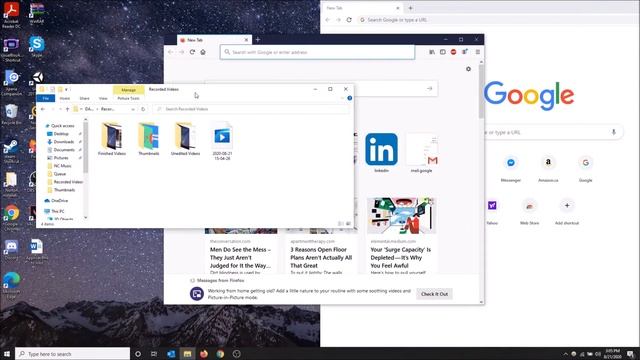The height and width of the screenshot is (360, 640).
Task: Open Firefox hamburger menu
Action: [x=478, y=52]
